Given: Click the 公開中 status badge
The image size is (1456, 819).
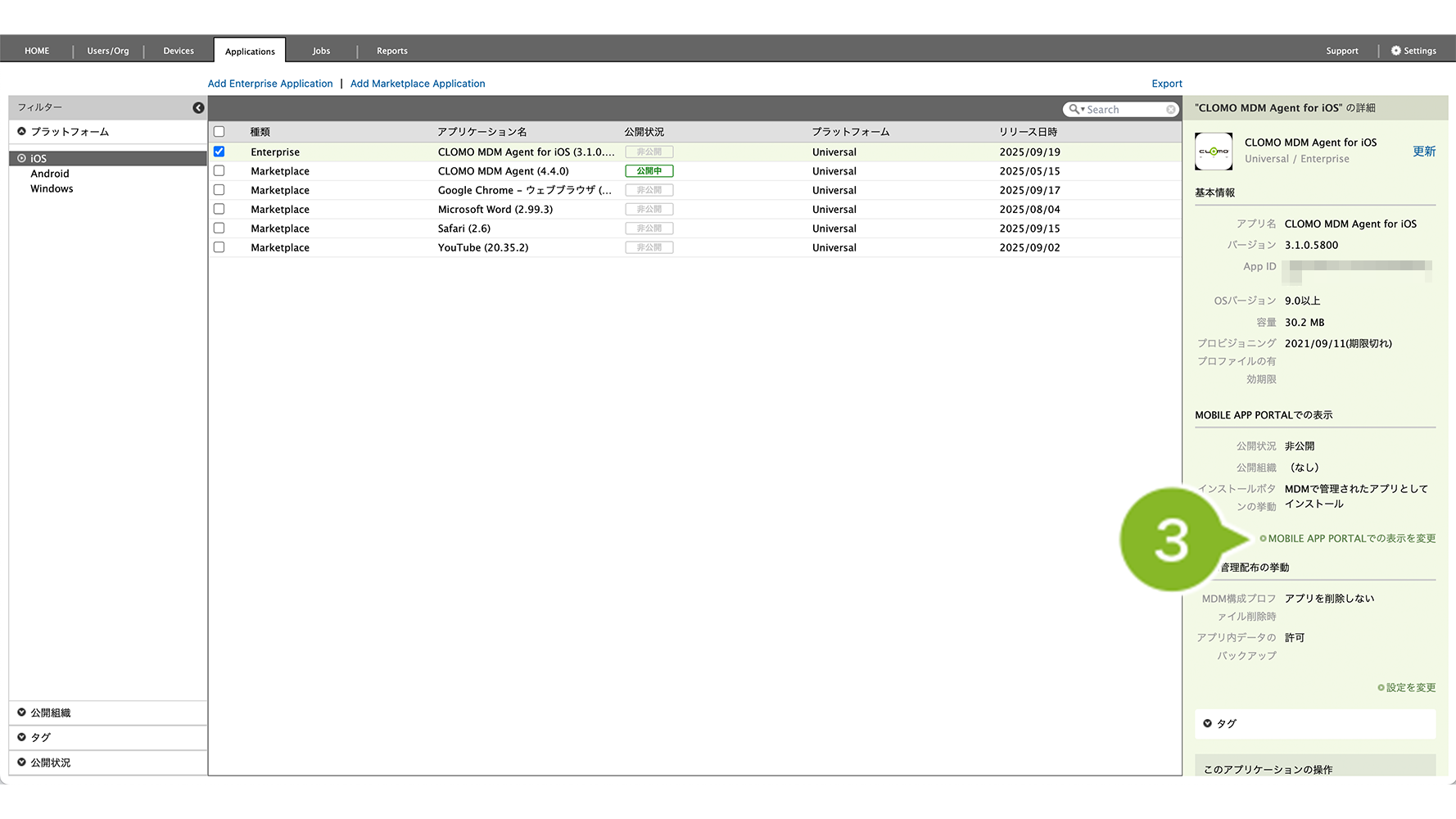Looking at the screenshot, I should click(649, 171).
